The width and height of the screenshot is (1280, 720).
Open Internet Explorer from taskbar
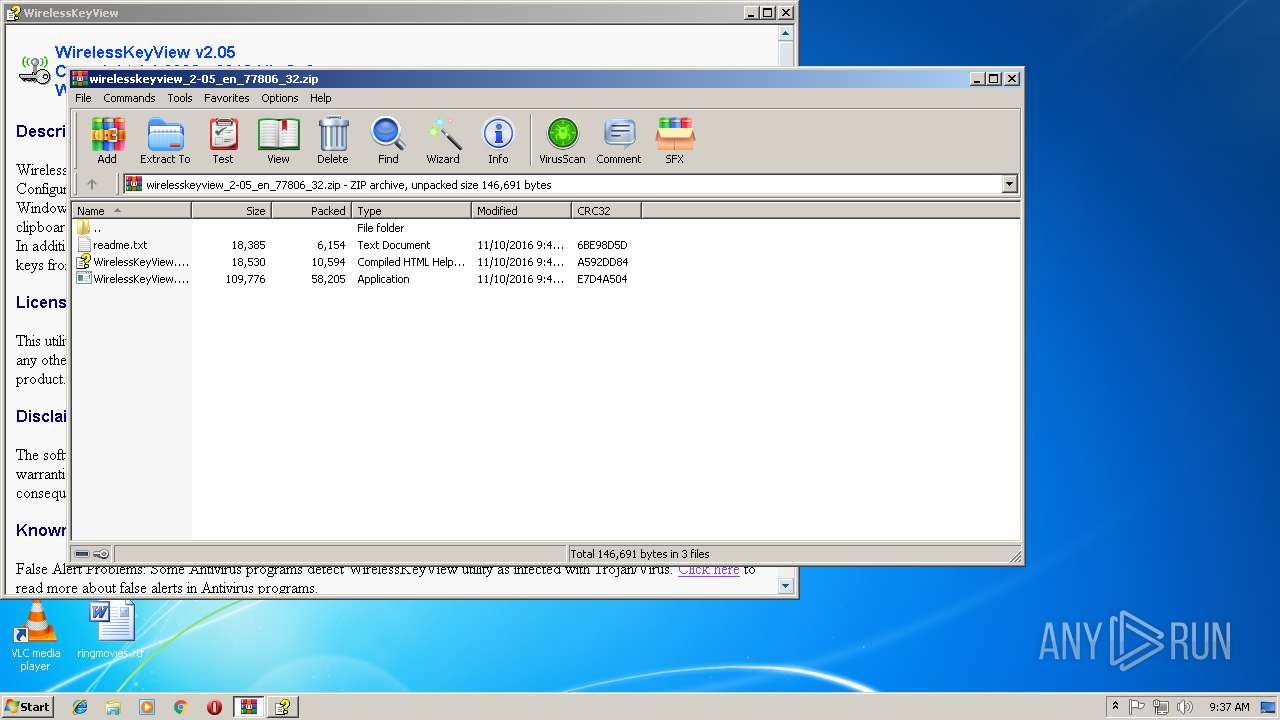[80, 707]
